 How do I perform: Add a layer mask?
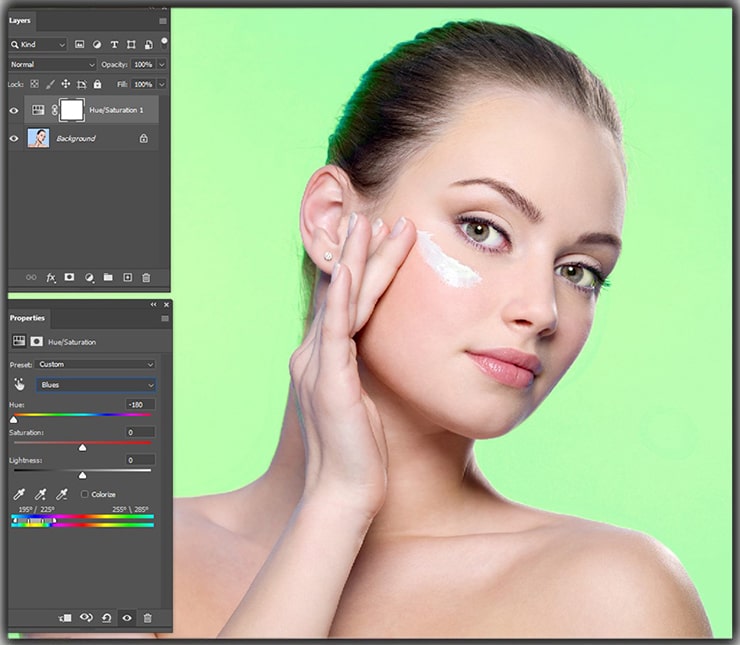(69, 277)
